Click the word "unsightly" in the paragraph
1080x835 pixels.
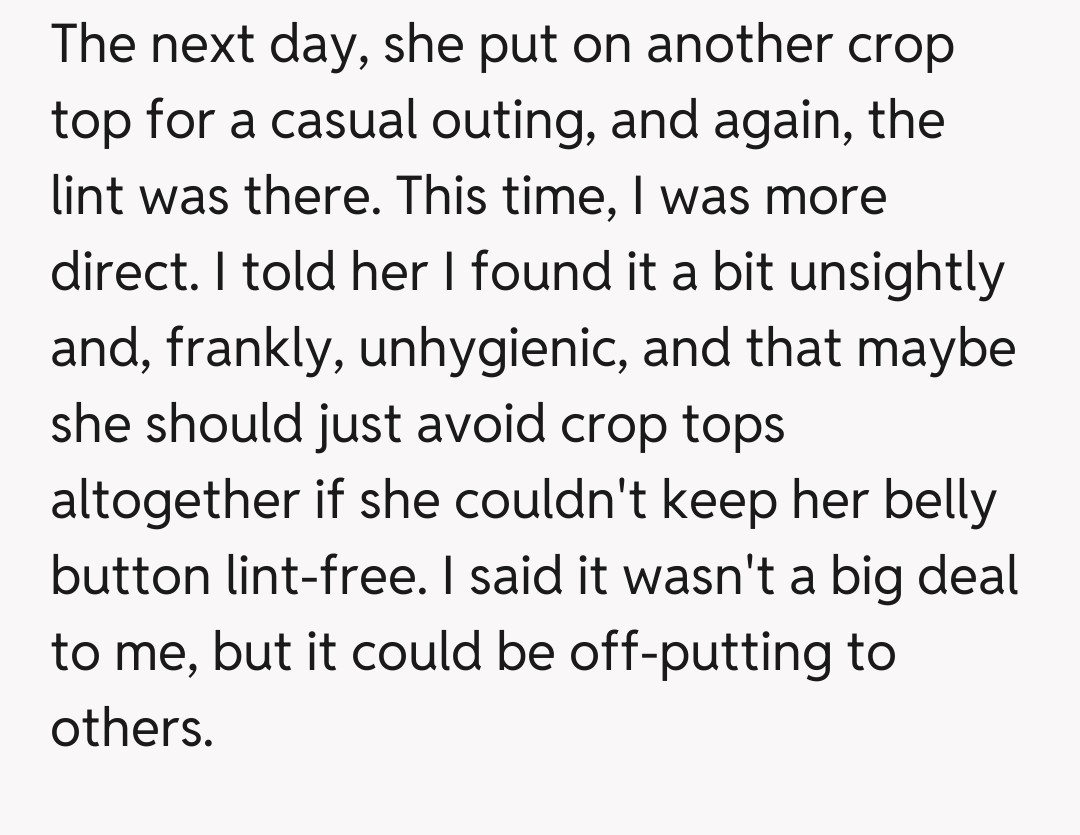coord(895,274)
